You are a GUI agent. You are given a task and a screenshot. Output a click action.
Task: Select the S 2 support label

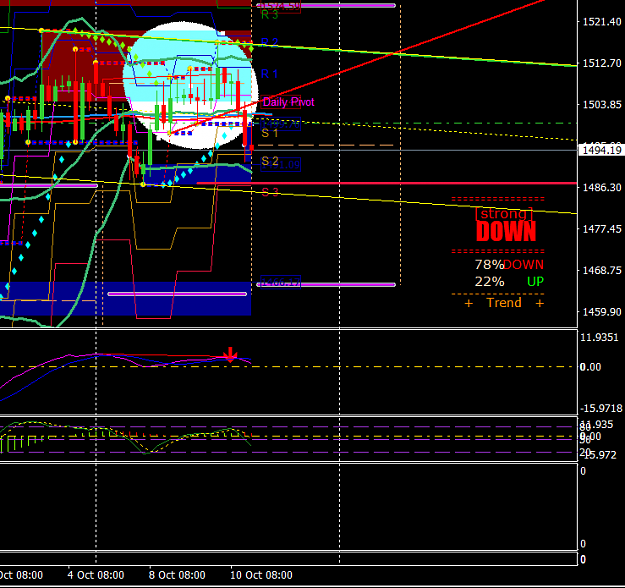[x=269, y=161]
